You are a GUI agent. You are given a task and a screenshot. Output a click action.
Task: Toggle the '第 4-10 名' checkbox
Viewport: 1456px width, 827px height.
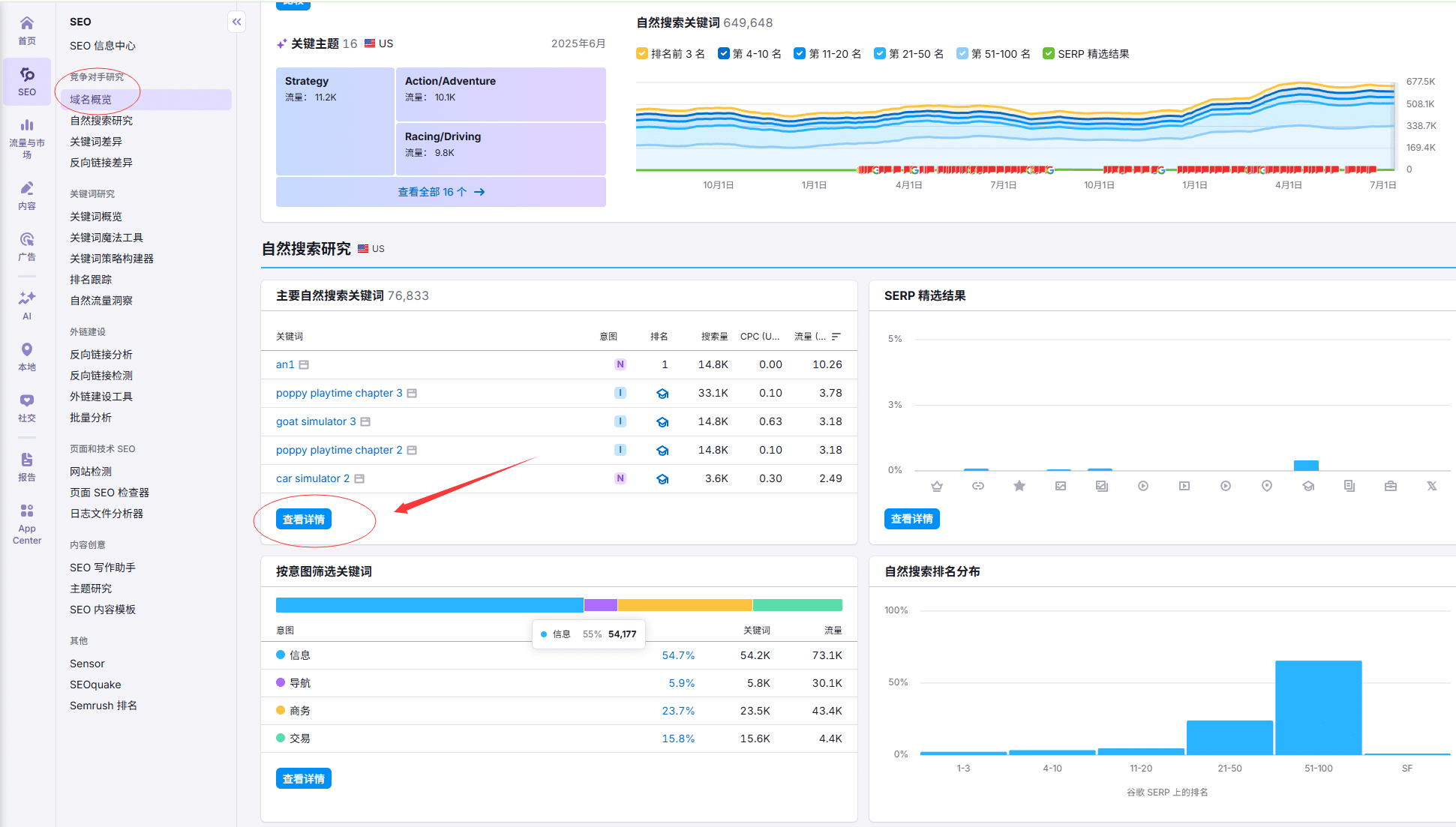point(723,54)
